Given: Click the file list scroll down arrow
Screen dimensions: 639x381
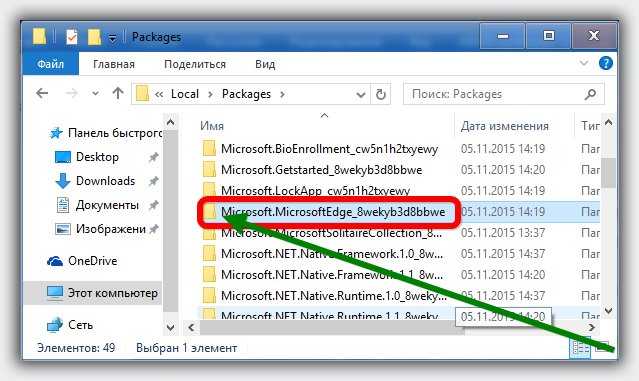Looking at the screenshot, I should 608,311.
